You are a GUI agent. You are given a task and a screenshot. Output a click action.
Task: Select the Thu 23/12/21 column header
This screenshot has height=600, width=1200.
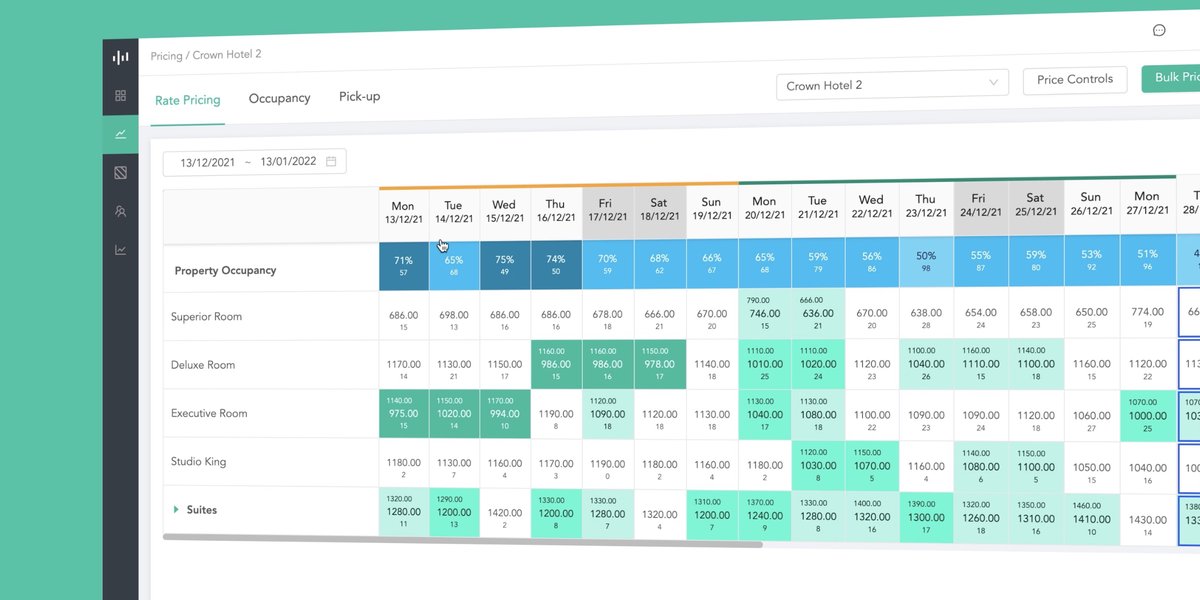coord(925,207)
